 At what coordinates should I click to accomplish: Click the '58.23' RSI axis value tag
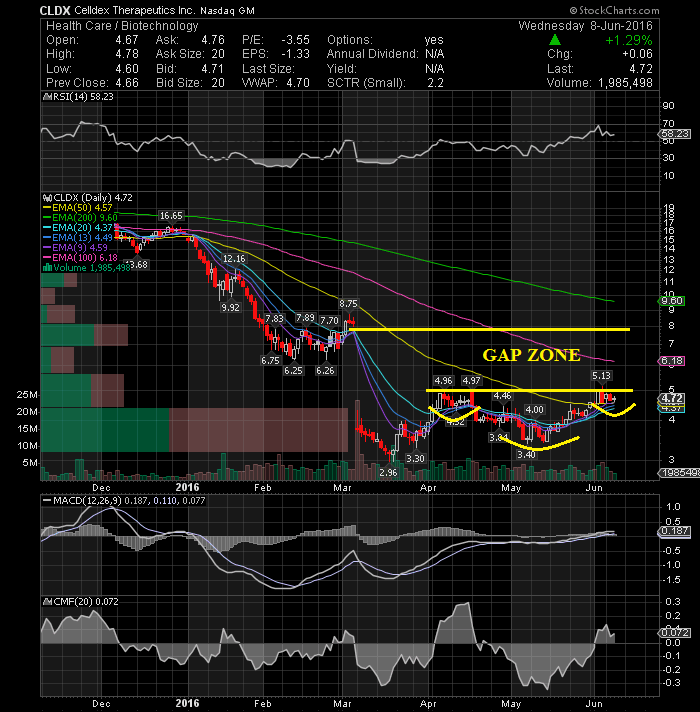click(x=674, y=134)
